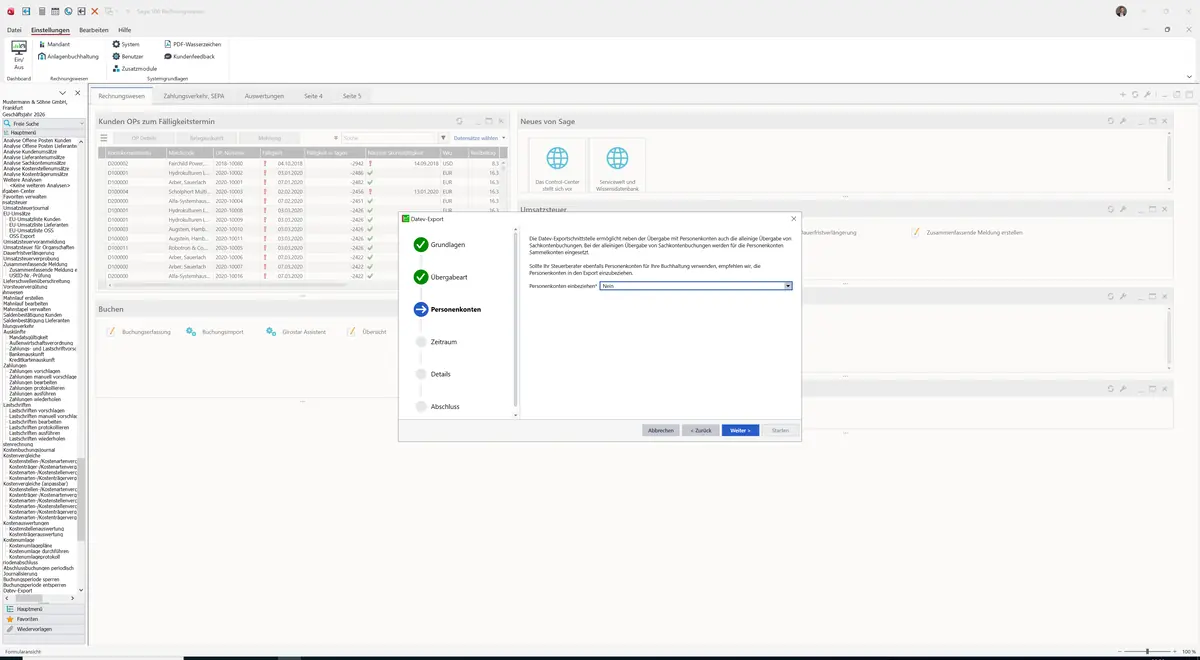
Task: Open the Datensätze wählen dropdown
Action: 480,138
